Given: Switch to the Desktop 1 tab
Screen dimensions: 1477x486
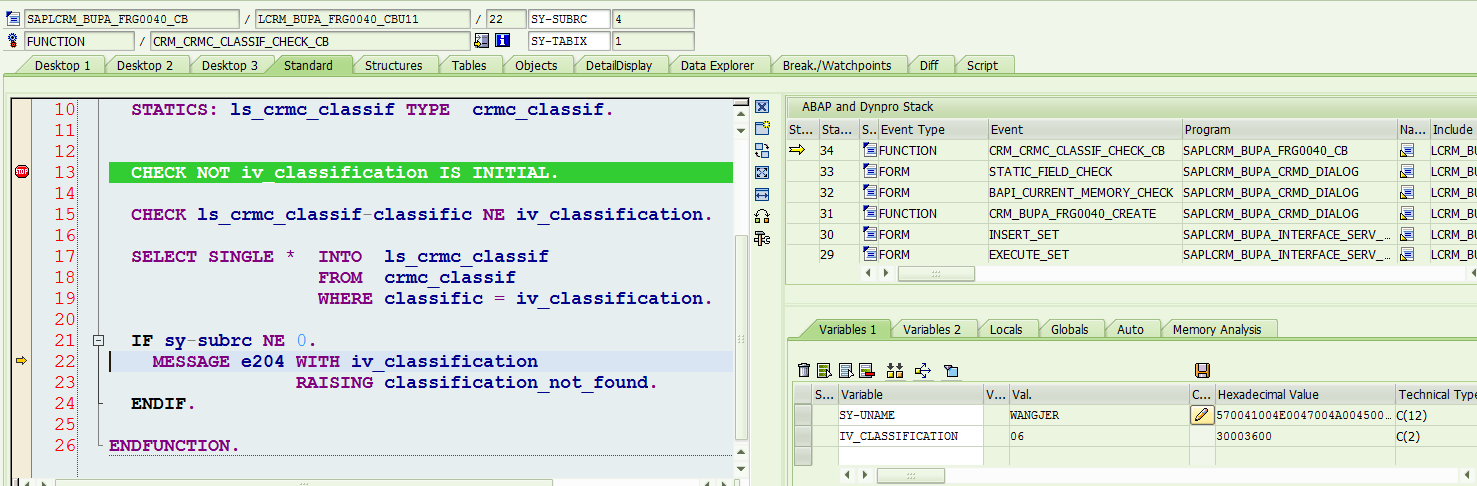Looking at the screenshot, I should click(x=62, y=65).
